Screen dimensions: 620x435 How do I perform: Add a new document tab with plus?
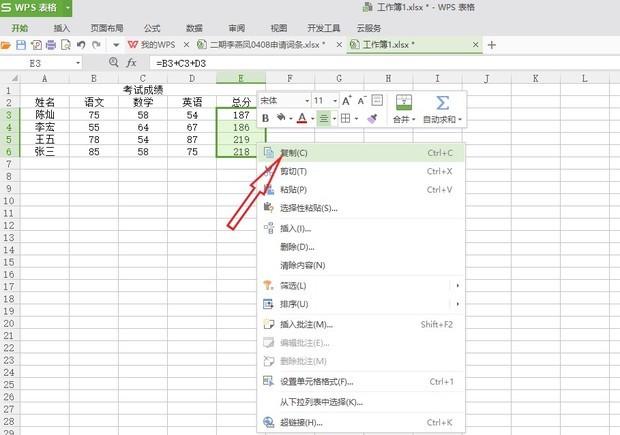point(491,45)
